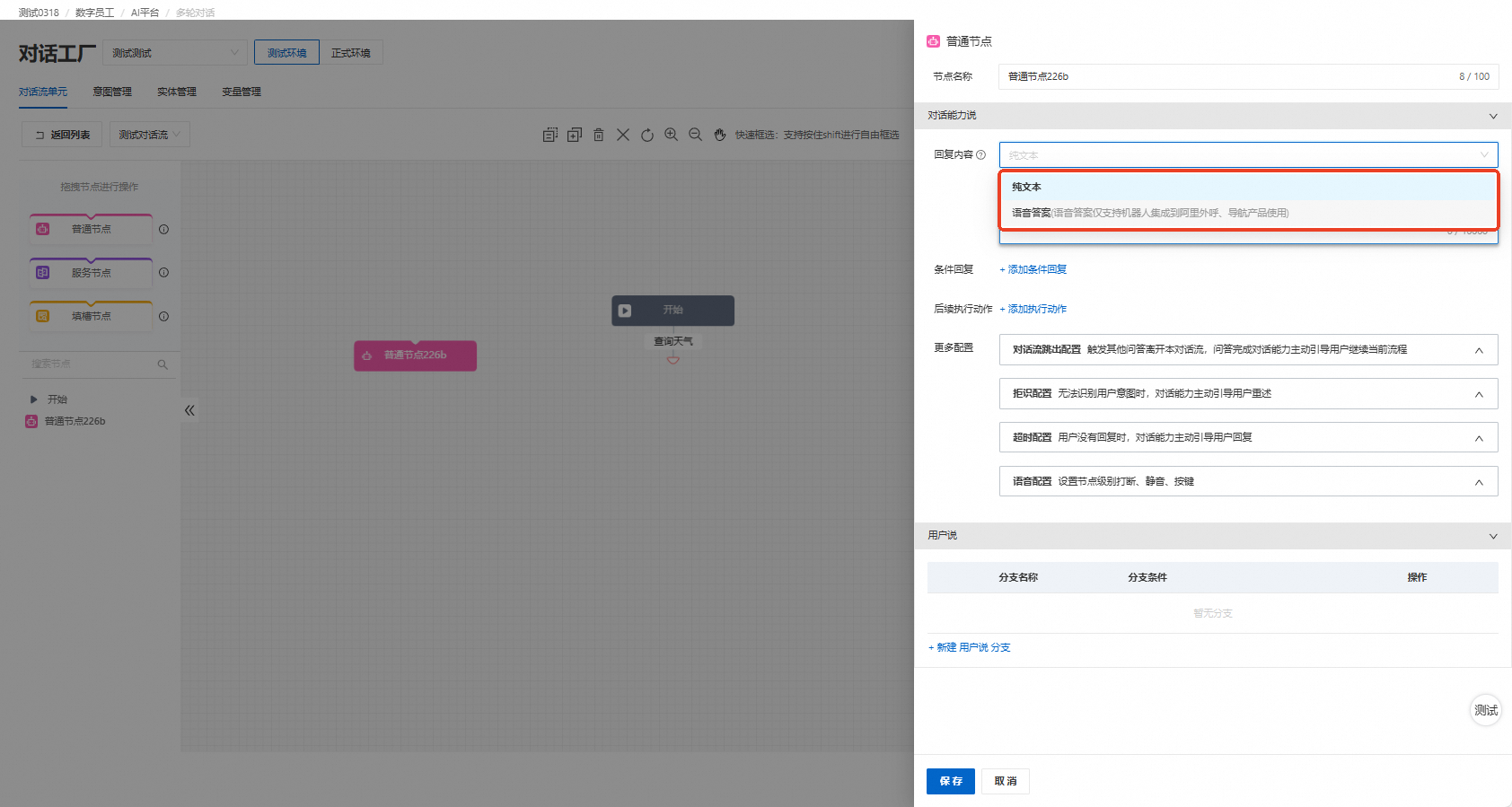Select the 正式环境 environment button
1512x807 pixels.
click(351, 53)
